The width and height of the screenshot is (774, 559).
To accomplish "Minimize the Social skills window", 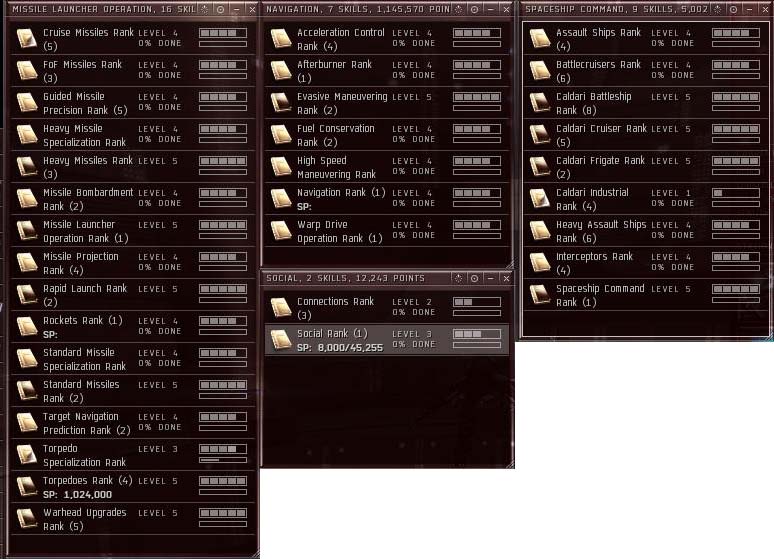I will (x=490, y=279).
